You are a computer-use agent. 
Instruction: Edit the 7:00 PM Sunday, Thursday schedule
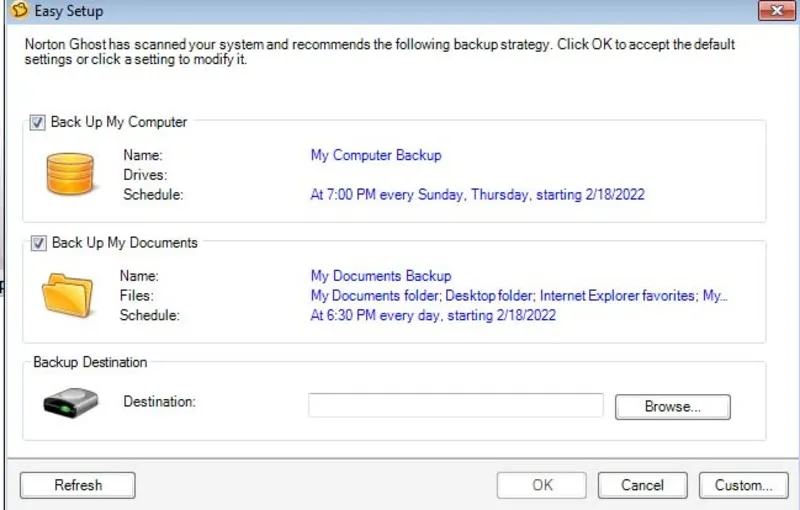point(477,195)
